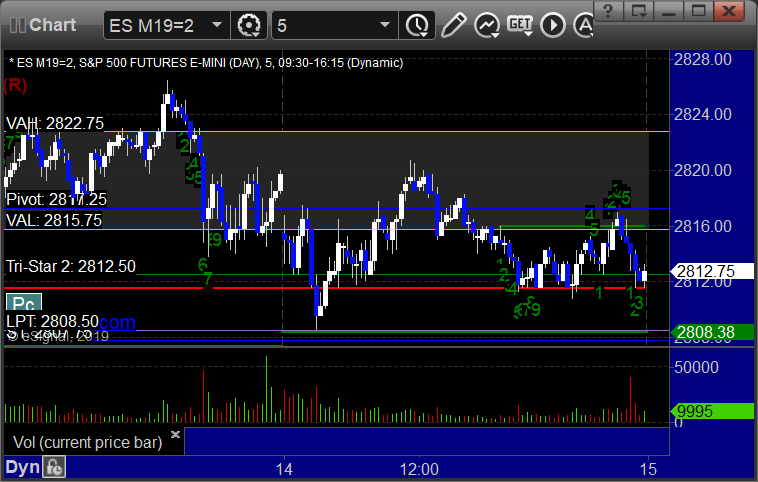This screenshot has width=758, height=482.
Task: Open the GET tools menu
Action: 519,24
